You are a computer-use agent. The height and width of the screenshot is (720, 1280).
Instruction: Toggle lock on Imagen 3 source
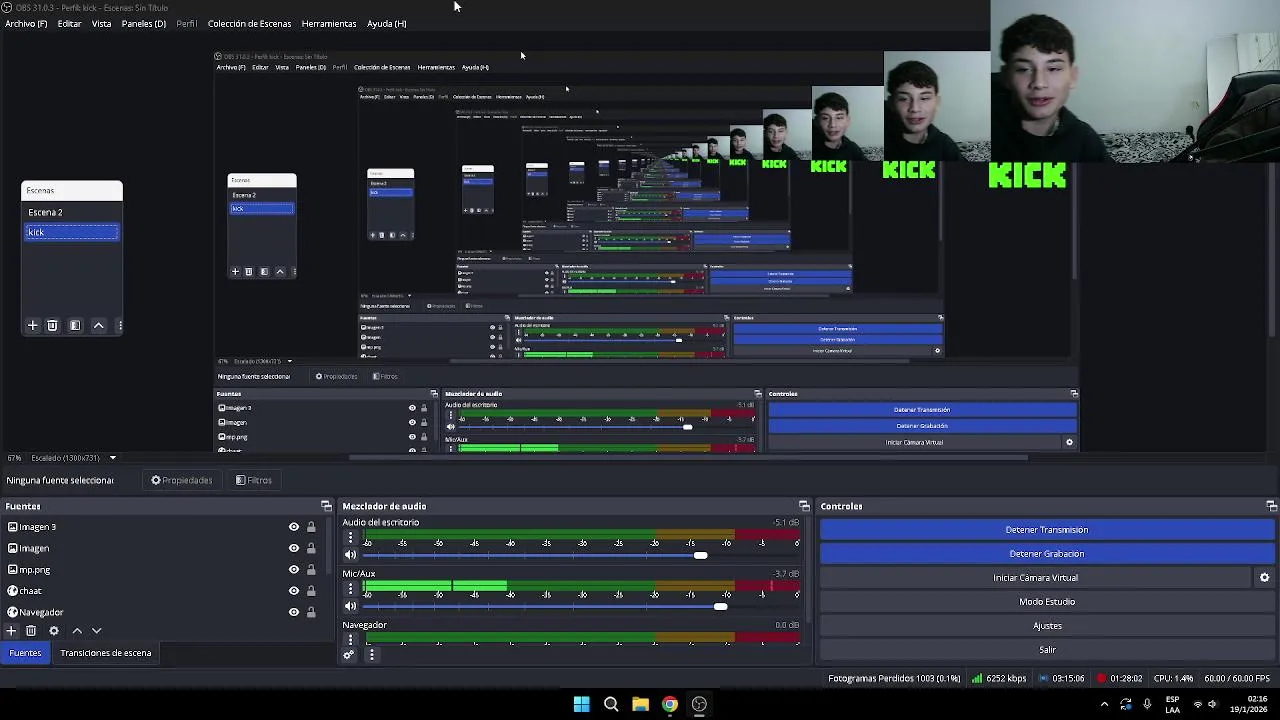311,527
